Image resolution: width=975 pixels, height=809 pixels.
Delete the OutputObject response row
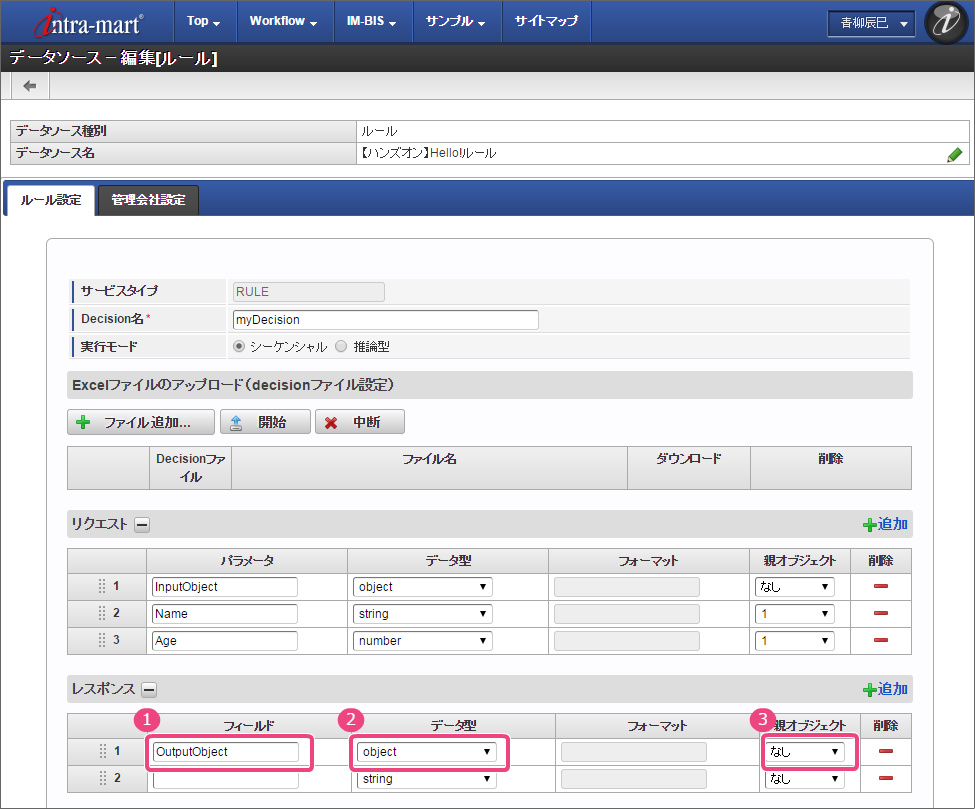pos(885,752)
